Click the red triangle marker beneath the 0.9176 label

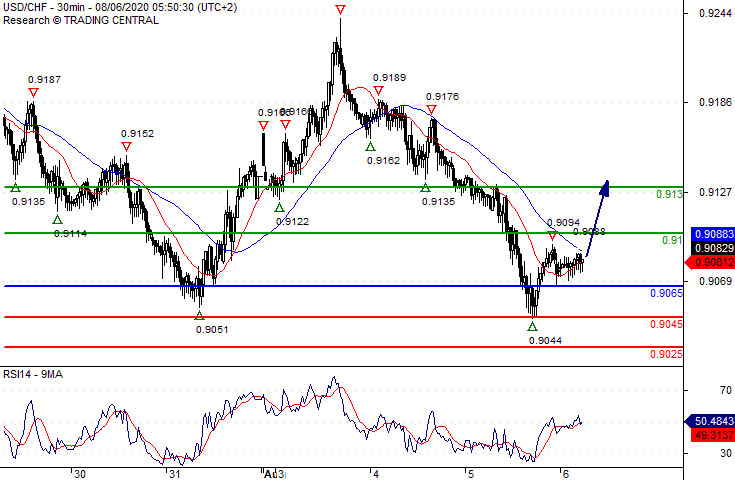tap(431, 110)
